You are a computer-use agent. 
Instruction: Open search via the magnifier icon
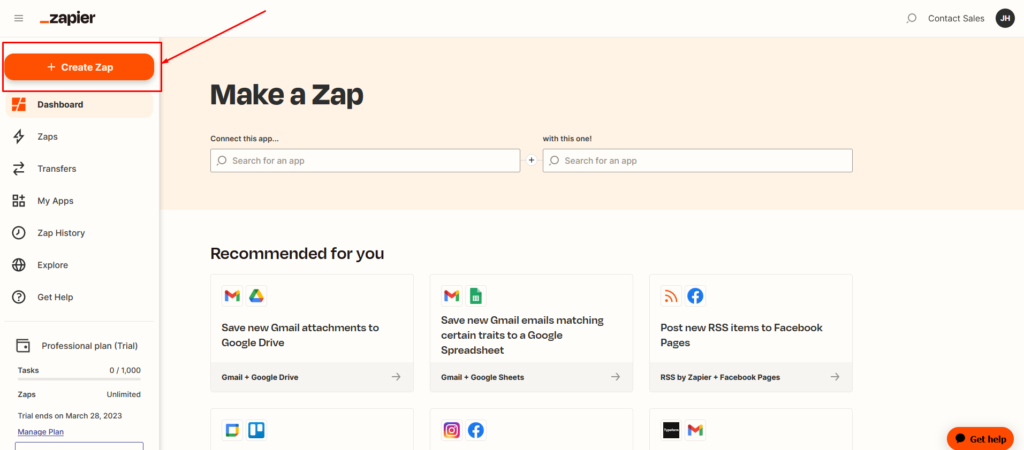click(912, 18)
